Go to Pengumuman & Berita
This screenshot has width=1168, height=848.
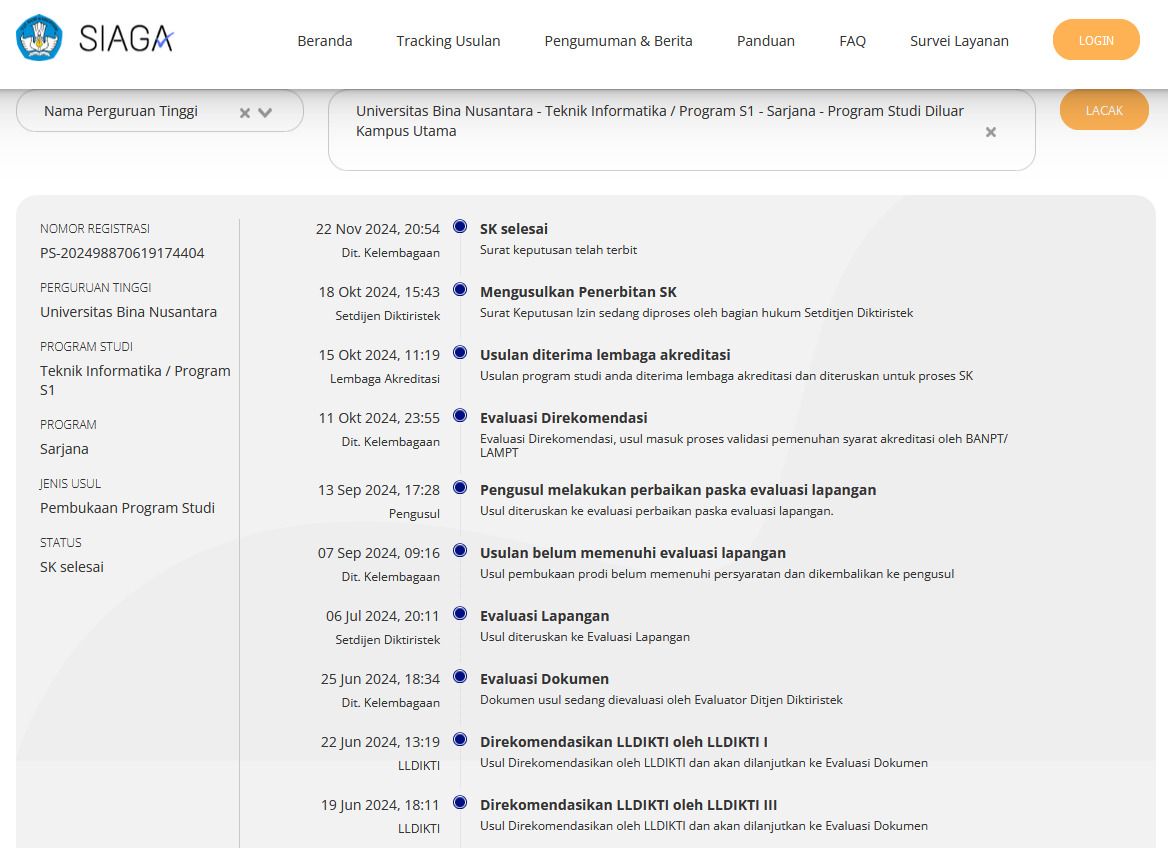pyautogui.click(x=618, y=41)
